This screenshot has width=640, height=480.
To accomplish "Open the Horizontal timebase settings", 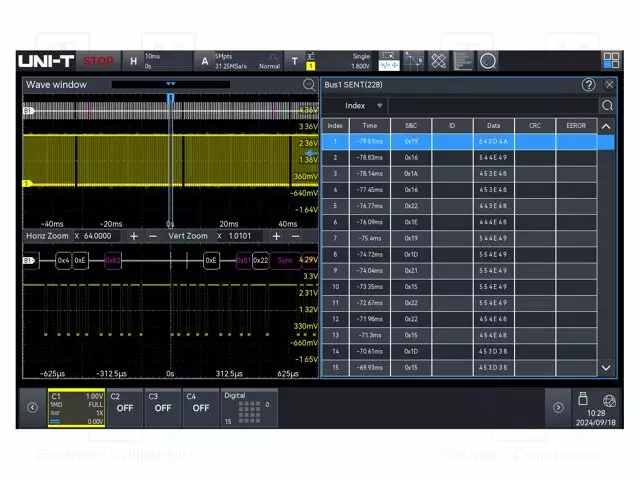I will 133,61.
